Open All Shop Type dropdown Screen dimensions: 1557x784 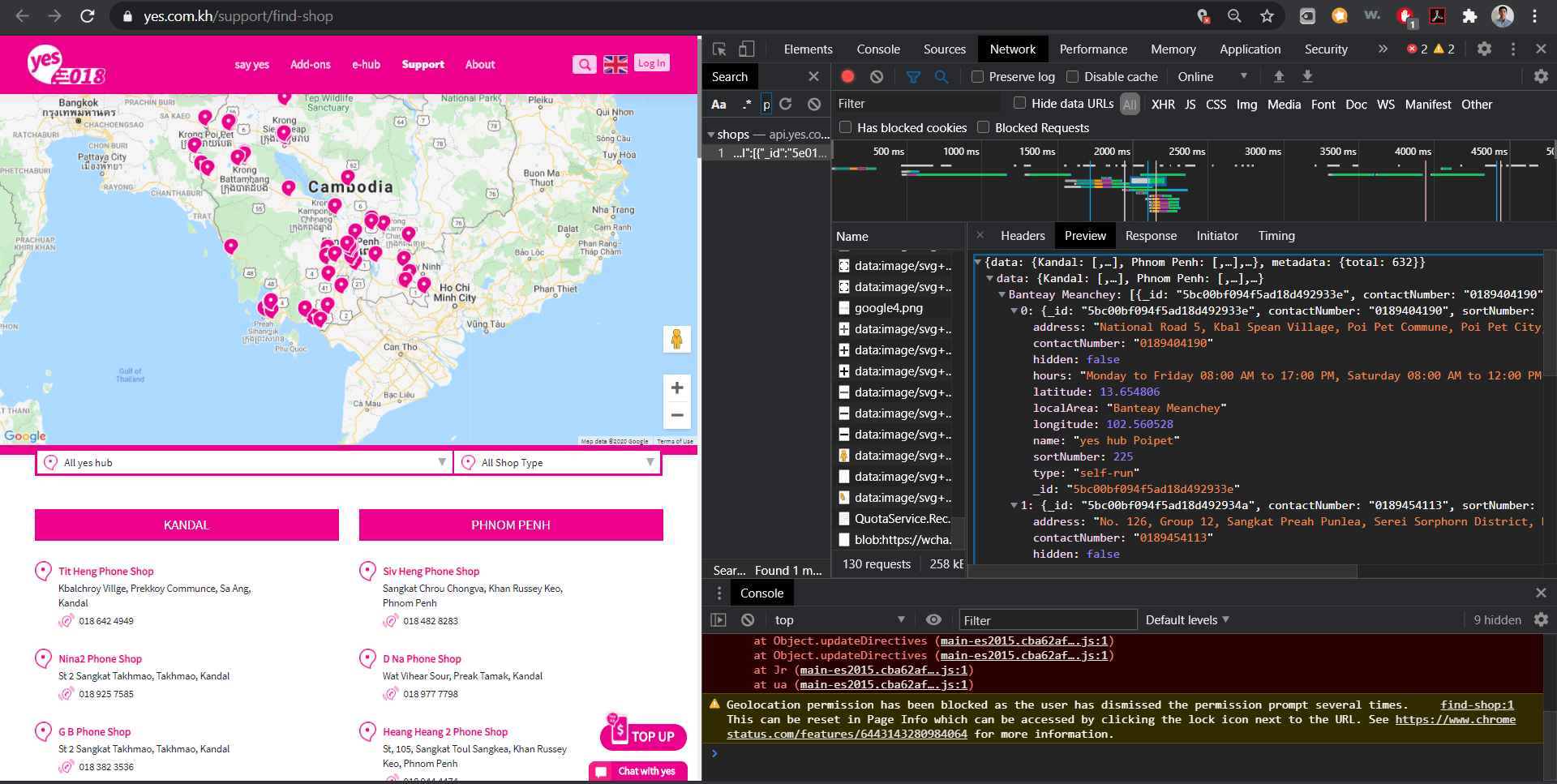[x=557, y=462]
